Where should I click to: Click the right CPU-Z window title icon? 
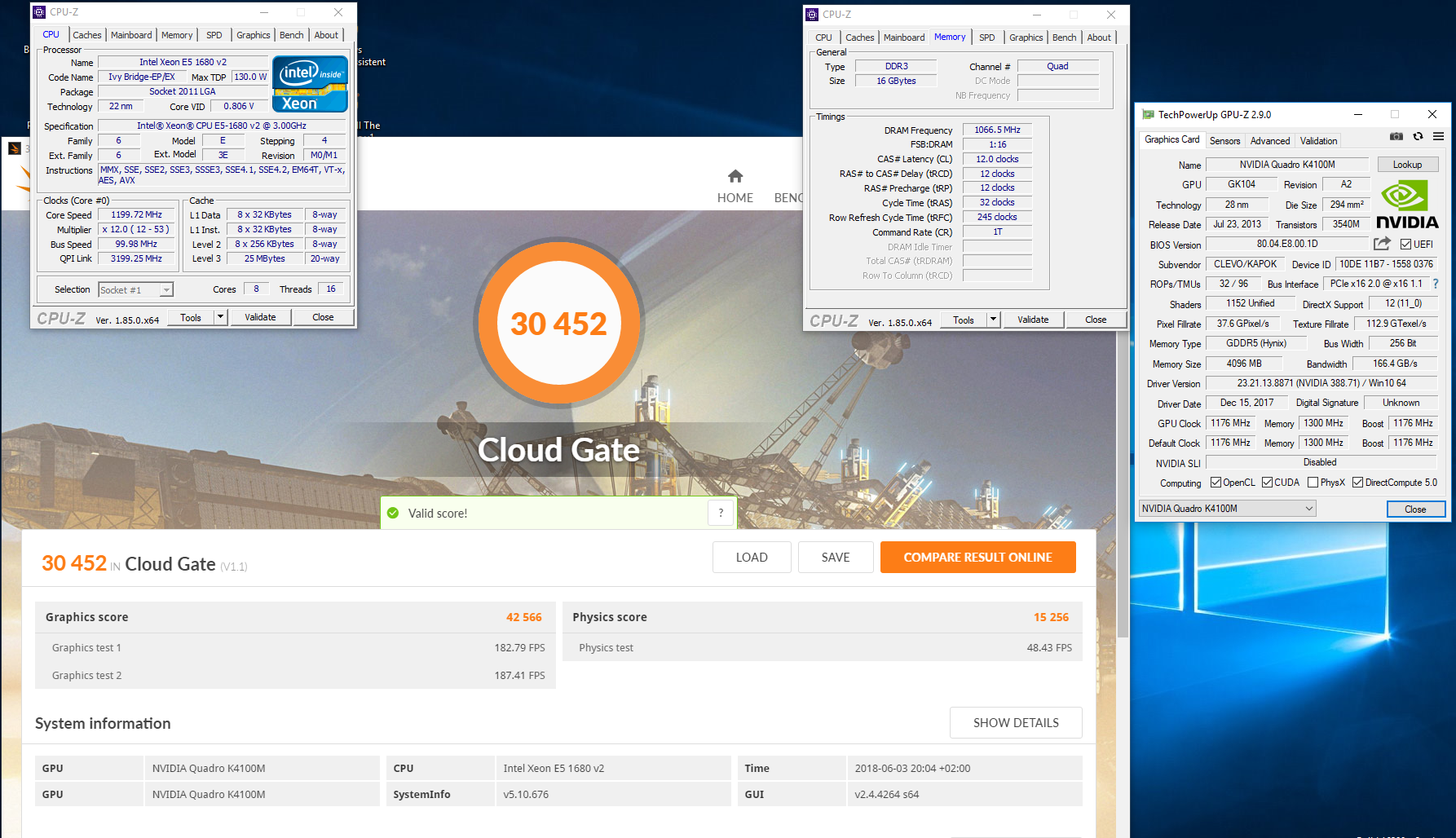coord(812,15)
